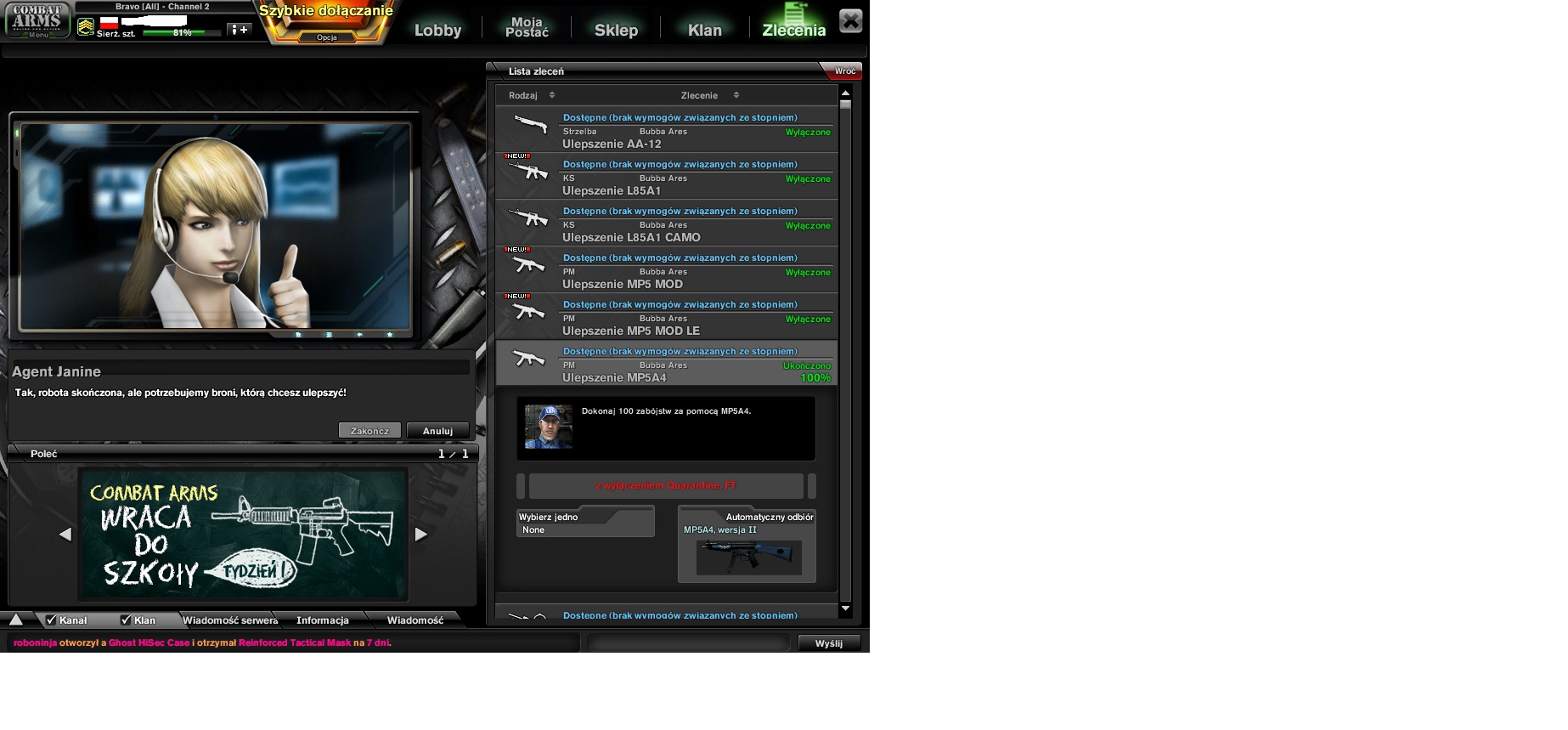Click the Lista zleceń panel title

click(536, 71)
